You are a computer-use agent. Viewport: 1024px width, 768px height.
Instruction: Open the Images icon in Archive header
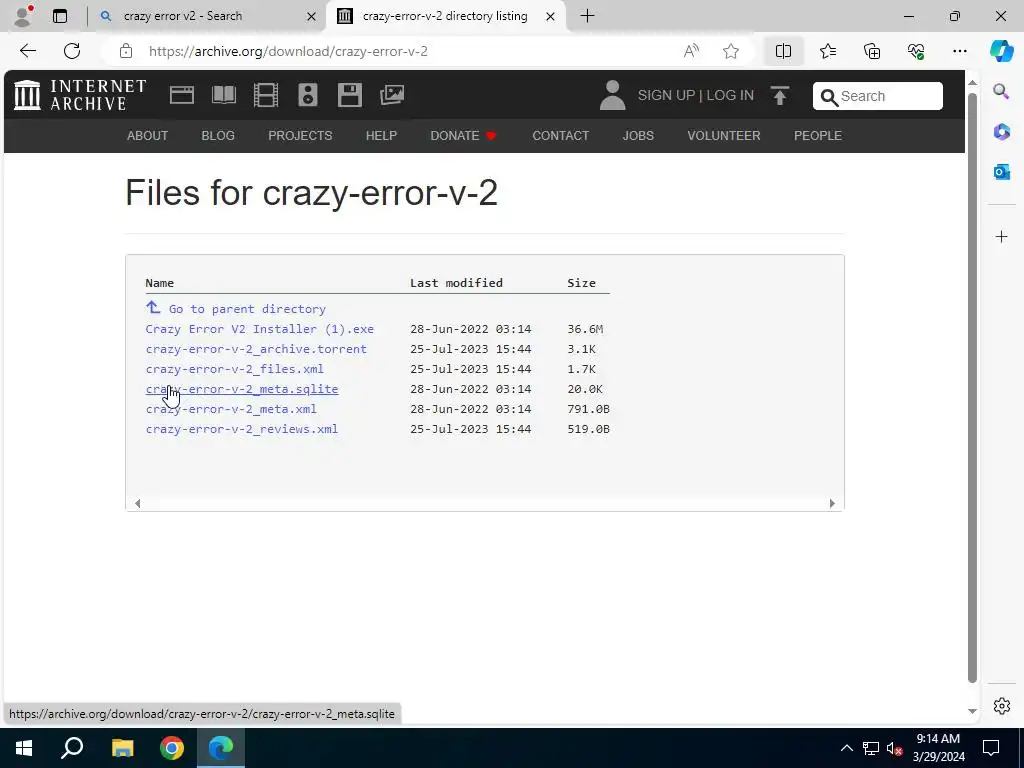[392, 95]
